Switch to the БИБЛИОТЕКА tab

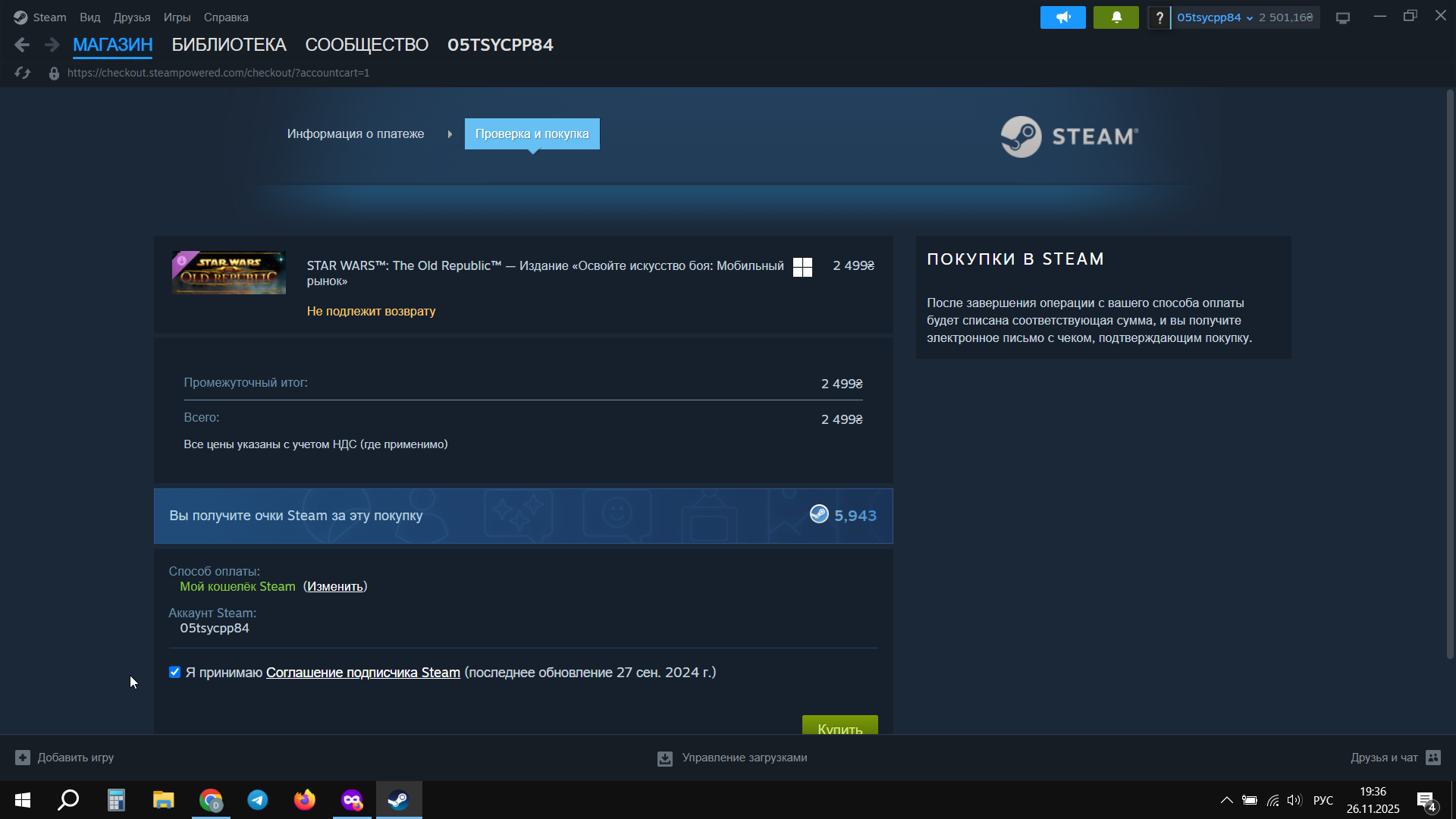click(x=228, y=45)
